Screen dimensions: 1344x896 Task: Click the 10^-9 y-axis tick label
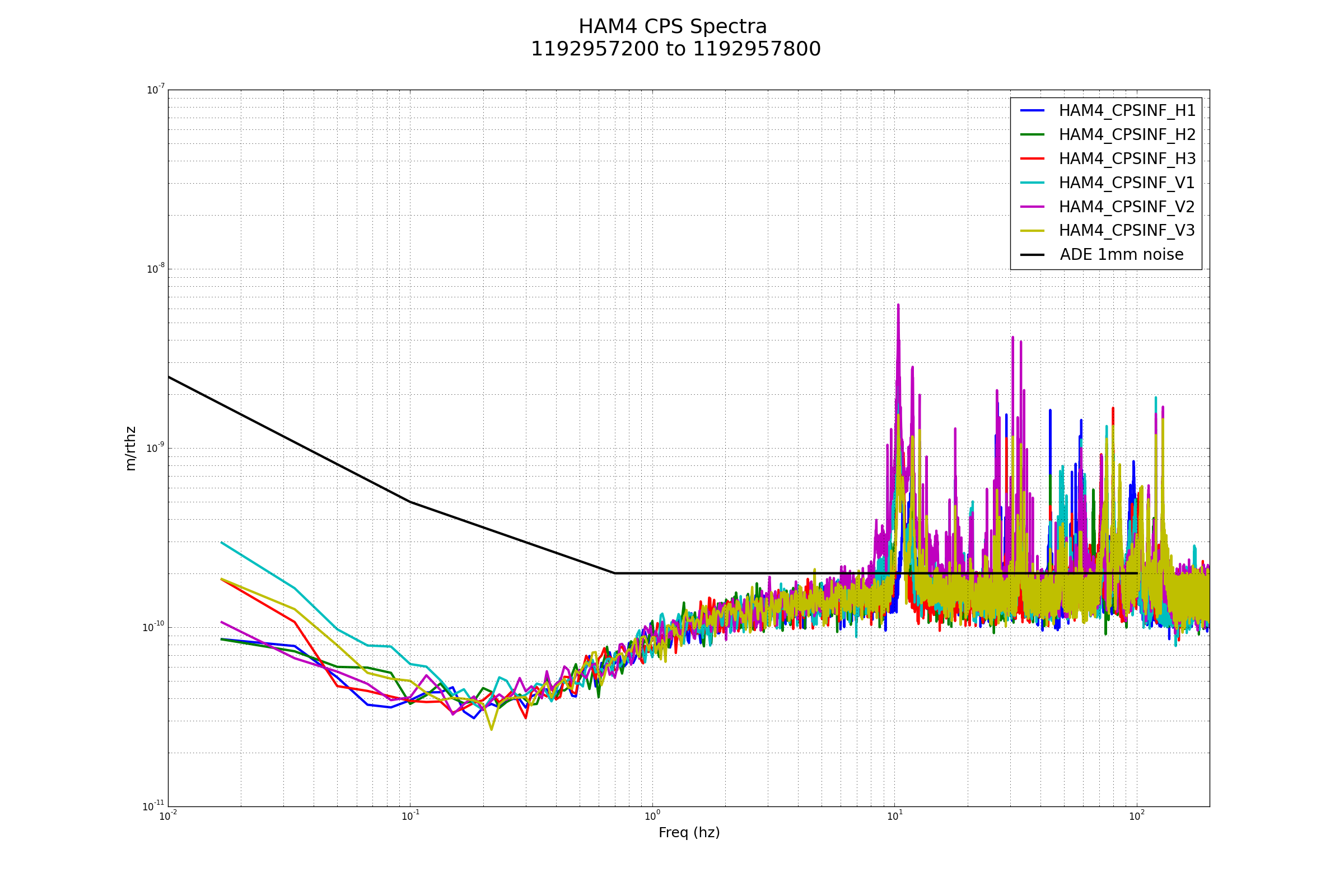click(156, 447)
